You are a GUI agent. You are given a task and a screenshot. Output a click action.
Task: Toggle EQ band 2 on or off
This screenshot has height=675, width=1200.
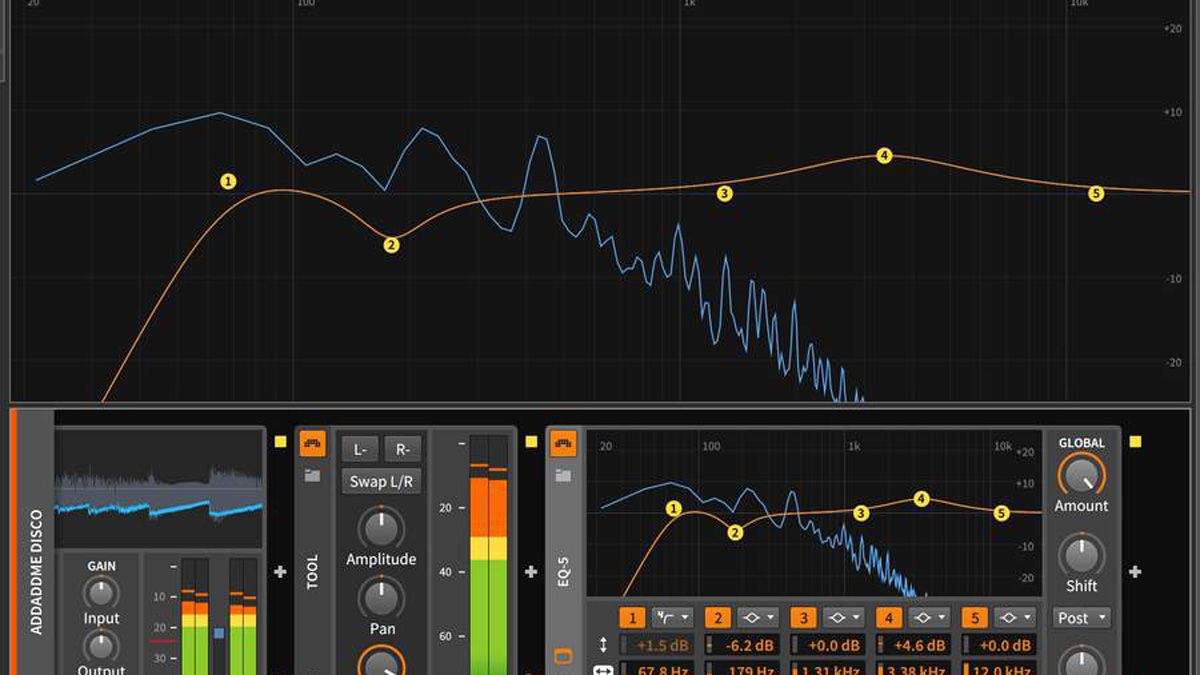point(719,616)
